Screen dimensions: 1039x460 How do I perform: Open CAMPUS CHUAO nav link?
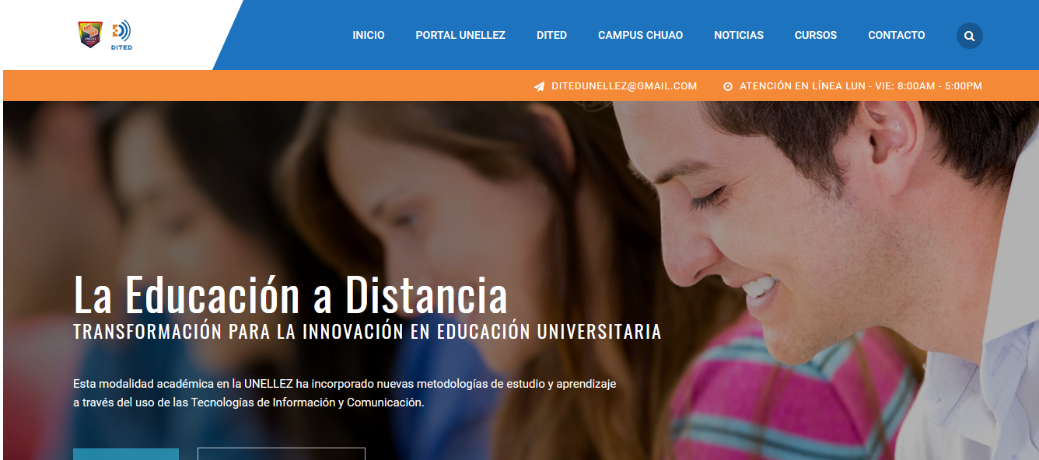point(640,35)
